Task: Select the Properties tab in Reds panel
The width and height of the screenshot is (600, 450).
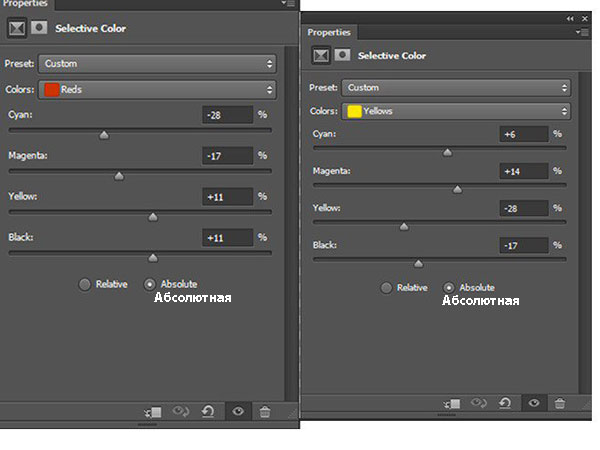Action: pyautogui.click(x=25, y=4)
